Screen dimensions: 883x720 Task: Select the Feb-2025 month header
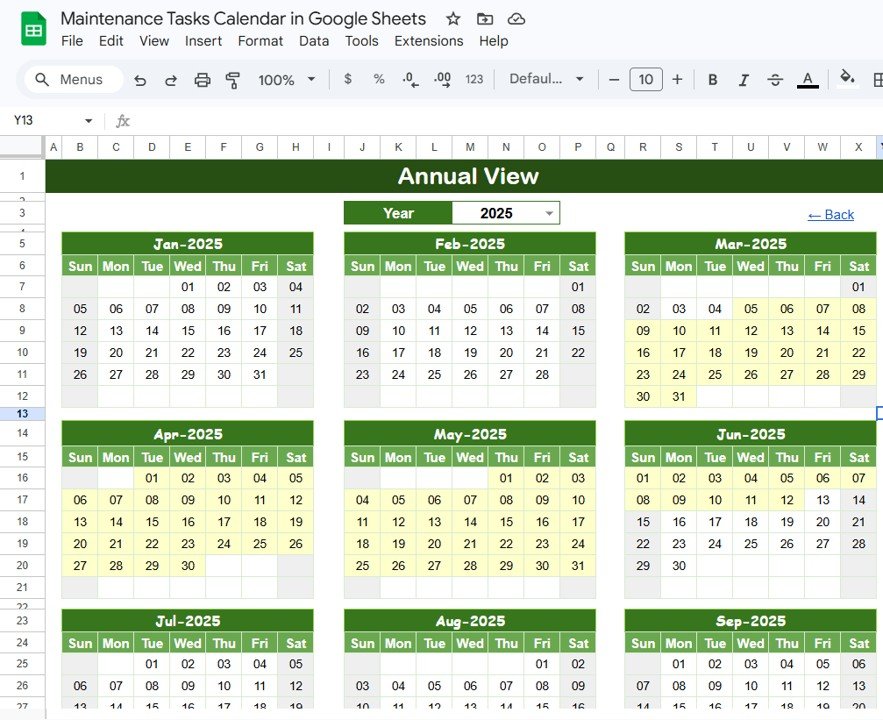click(470, 244)
